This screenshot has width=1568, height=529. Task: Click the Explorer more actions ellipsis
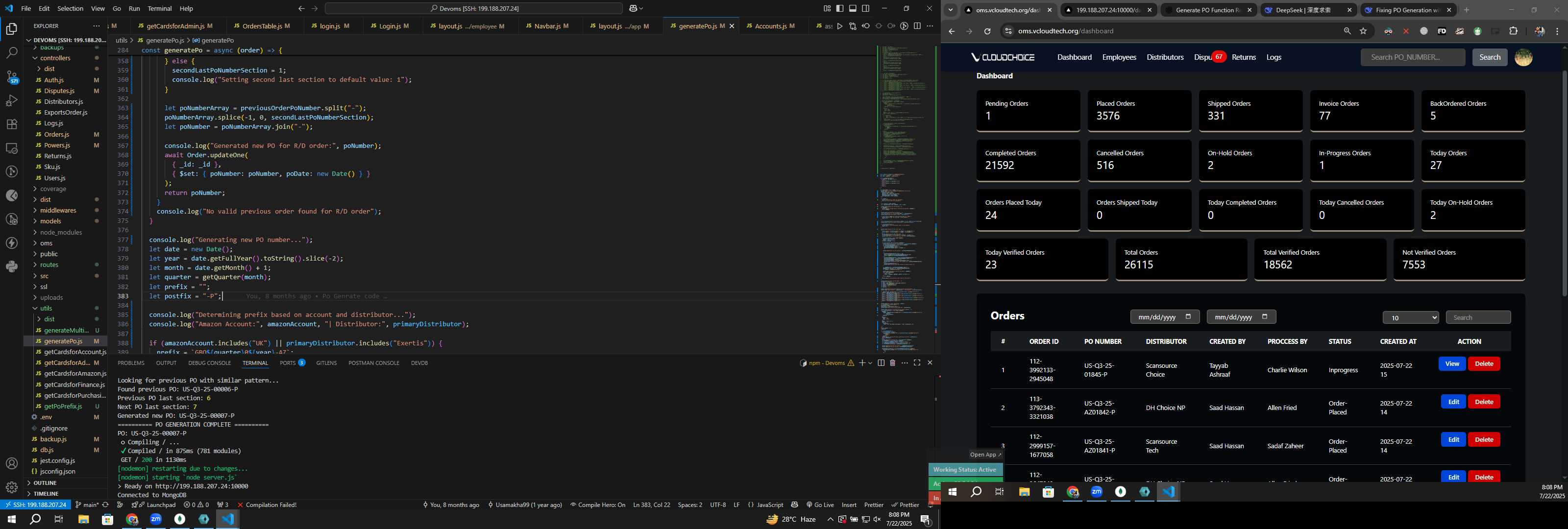96,26
